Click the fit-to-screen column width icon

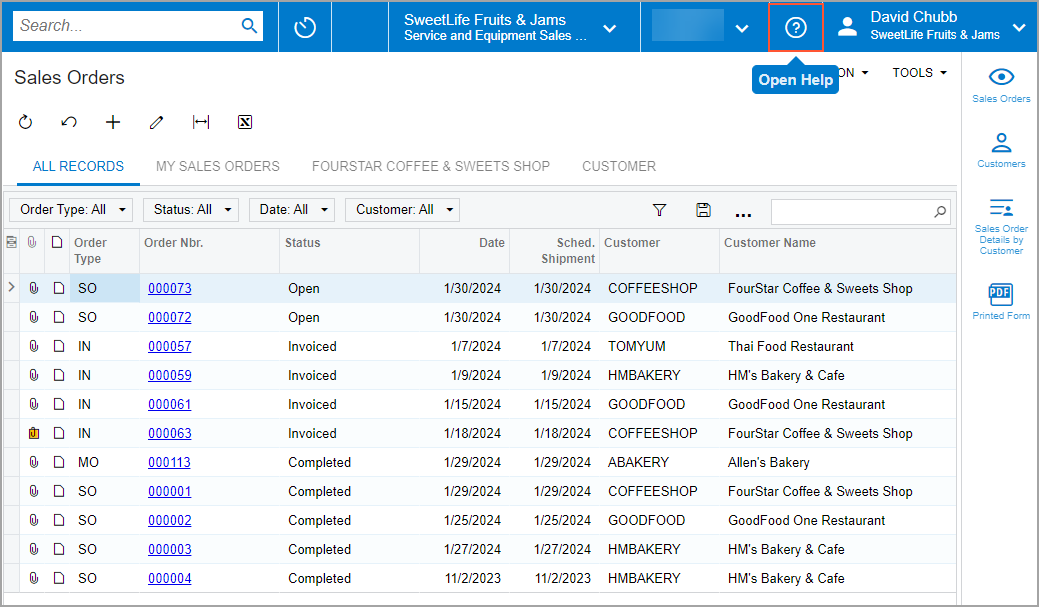click(x=201, y=122)
